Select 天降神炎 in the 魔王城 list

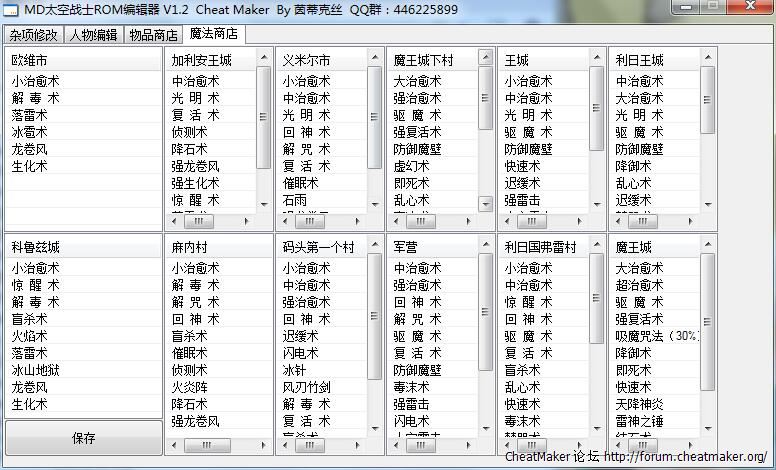(x=639, y=404)
